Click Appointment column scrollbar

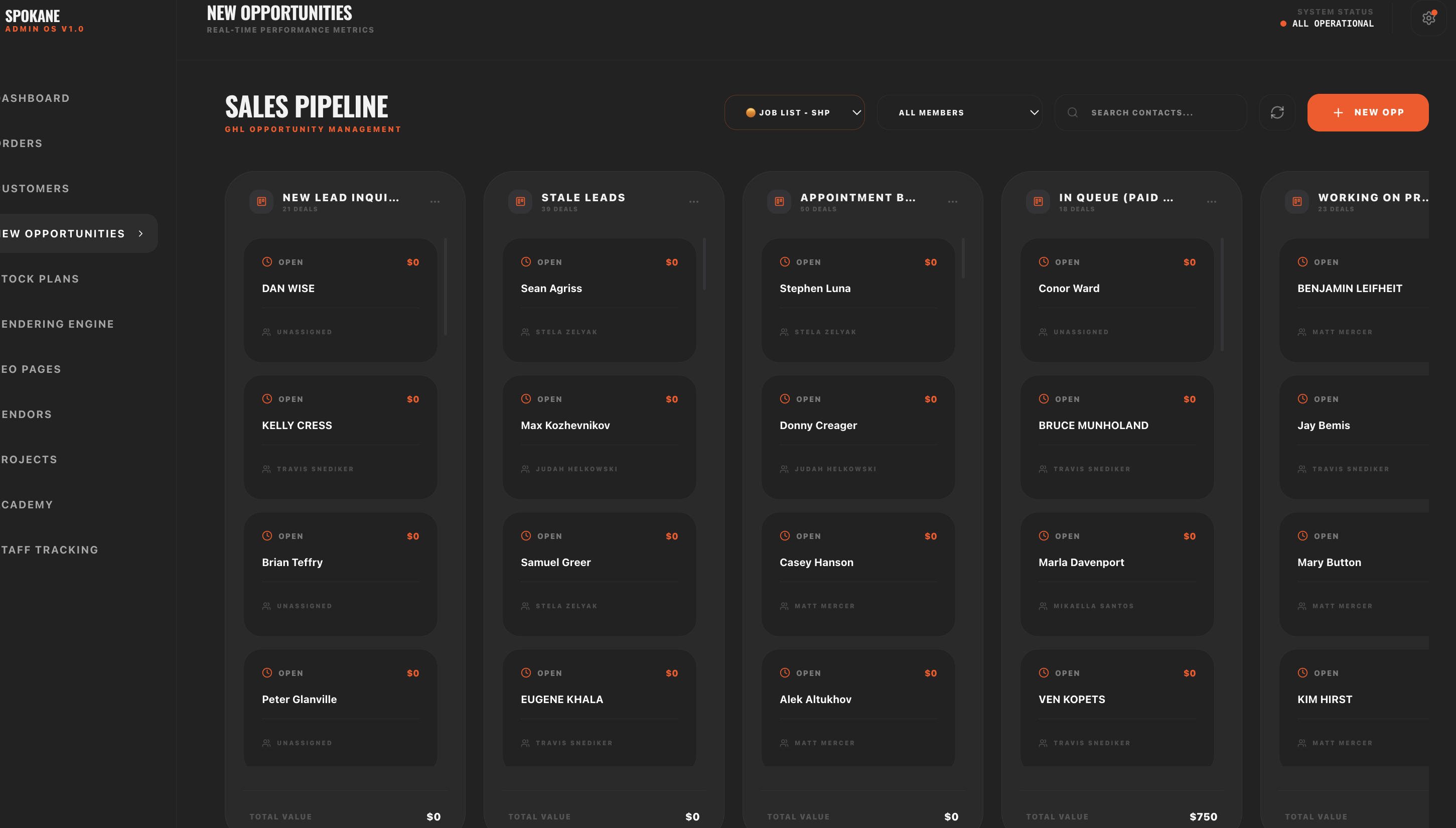click(963, 258)
